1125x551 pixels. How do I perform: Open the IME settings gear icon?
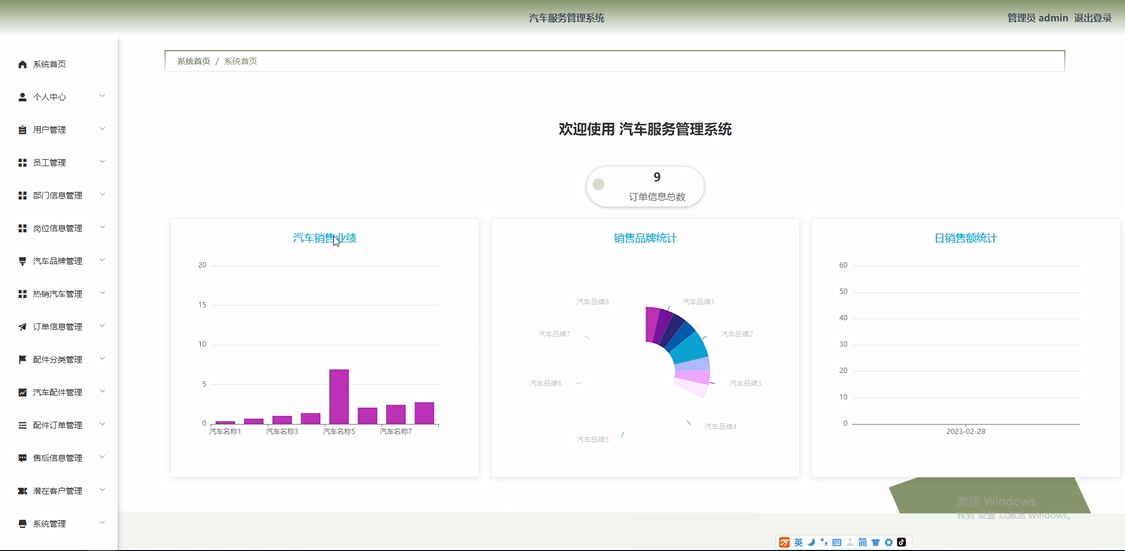889,542
